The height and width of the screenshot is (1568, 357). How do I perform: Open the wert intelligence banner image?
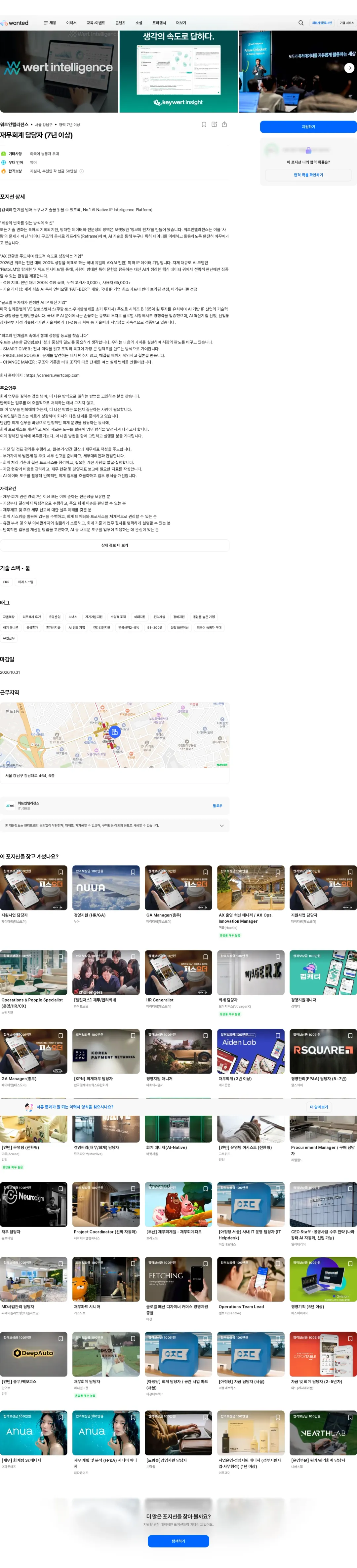coord(59,71)
